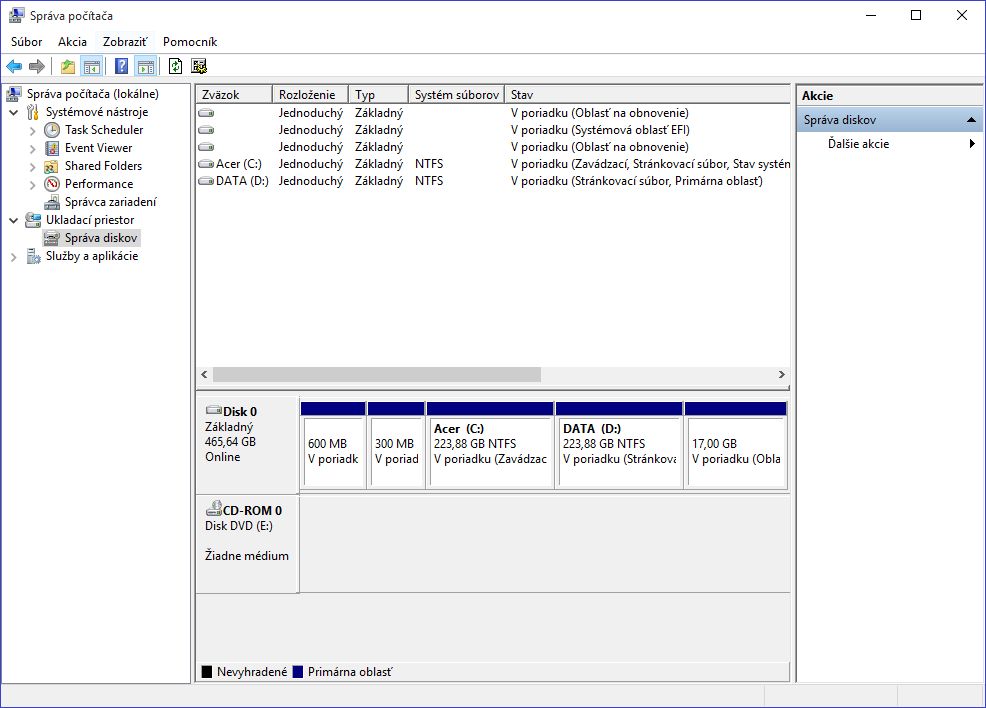This screenshot has width=986, height=708.
Task: Collapse the Systémové nástroje tree node
Action: pos(14,112)
